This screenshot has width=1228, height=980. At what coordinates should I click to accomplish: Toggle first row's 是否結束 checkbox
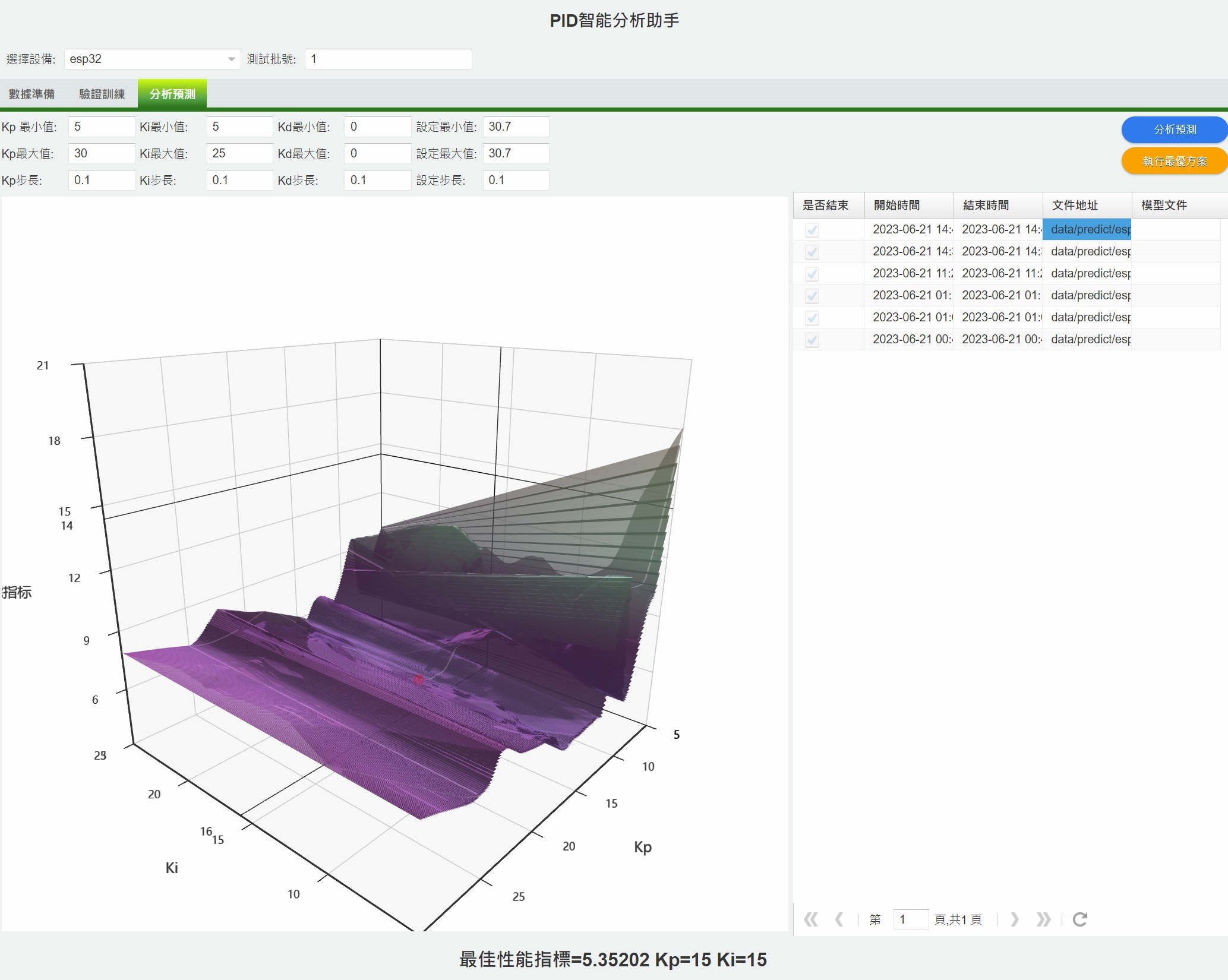812,230
